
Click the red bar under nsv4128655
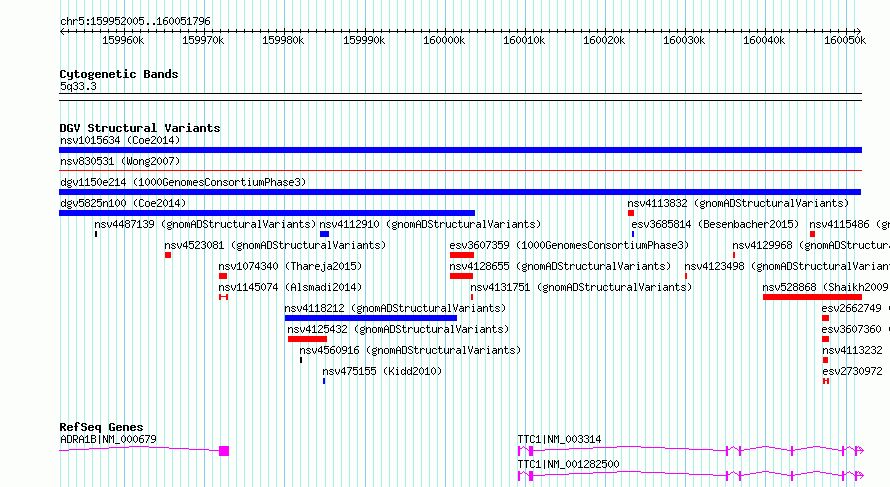(461, 276)
